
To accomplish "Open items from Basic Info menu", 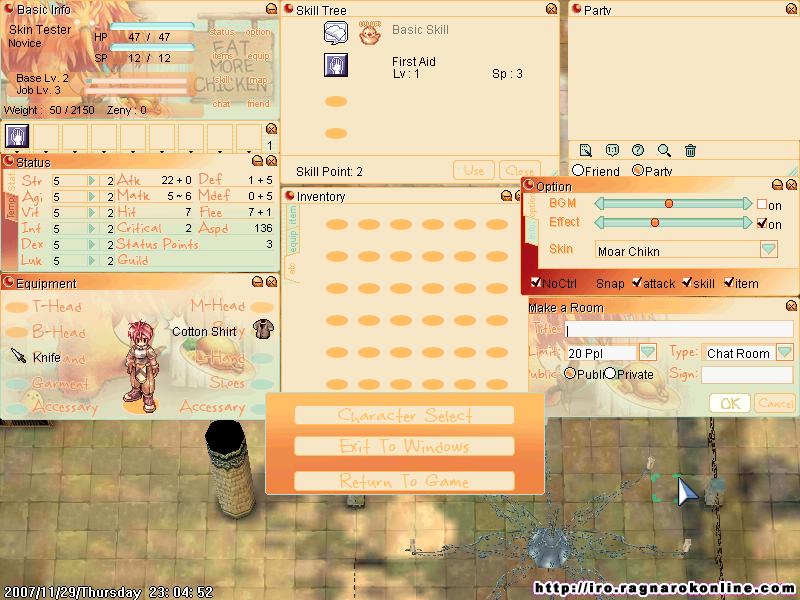I will tap(222, 56).
